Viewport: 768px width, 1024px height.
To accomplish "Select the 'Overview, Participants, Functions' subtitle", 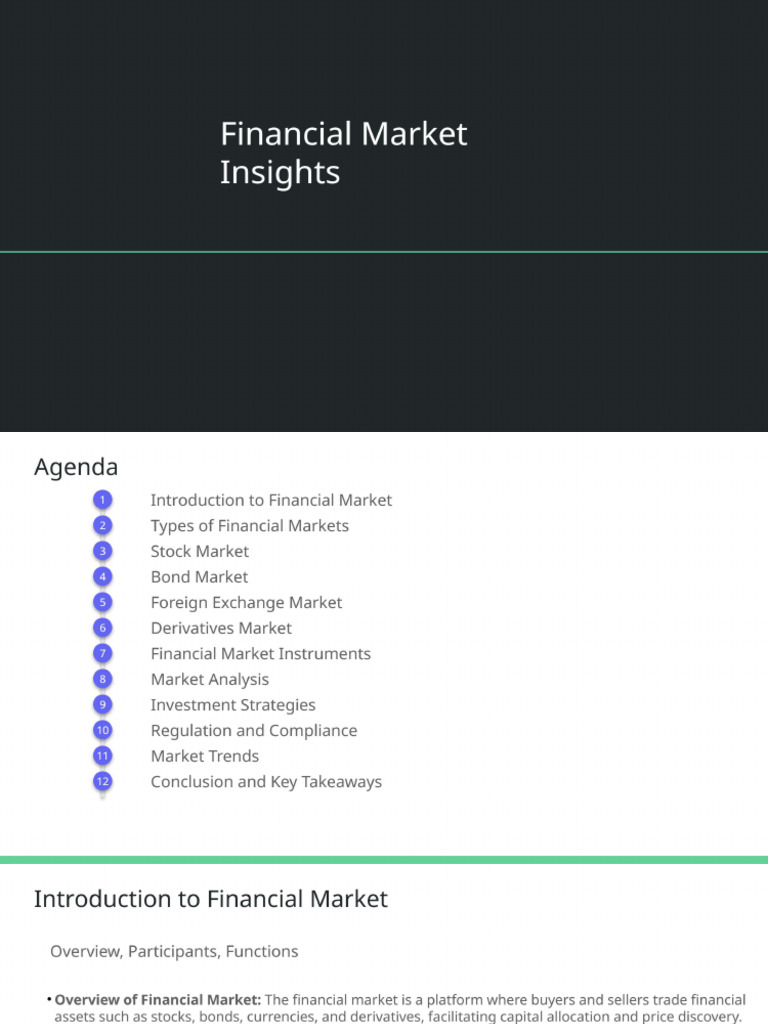I will tap(174, 951).
